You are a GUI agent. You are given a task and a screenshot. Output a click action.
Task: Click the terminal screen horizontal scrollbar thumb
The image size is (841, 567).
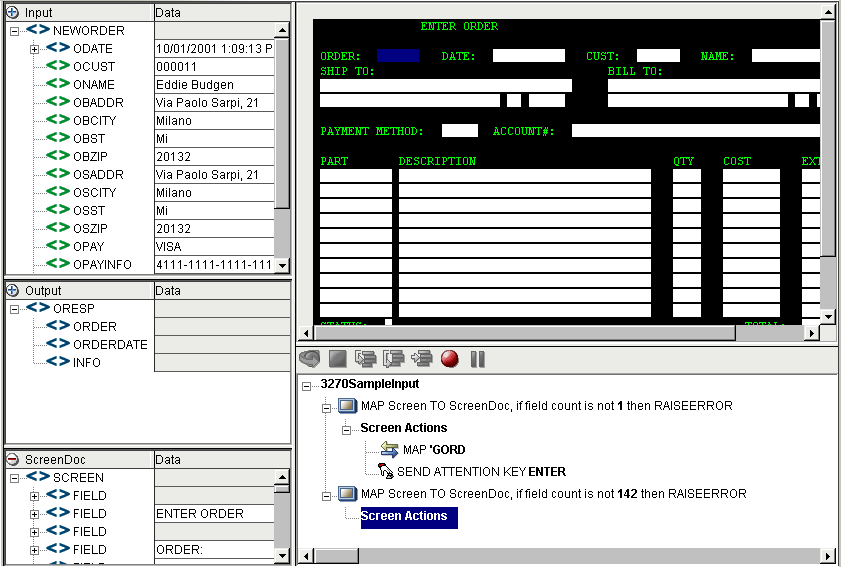(524, 333)
